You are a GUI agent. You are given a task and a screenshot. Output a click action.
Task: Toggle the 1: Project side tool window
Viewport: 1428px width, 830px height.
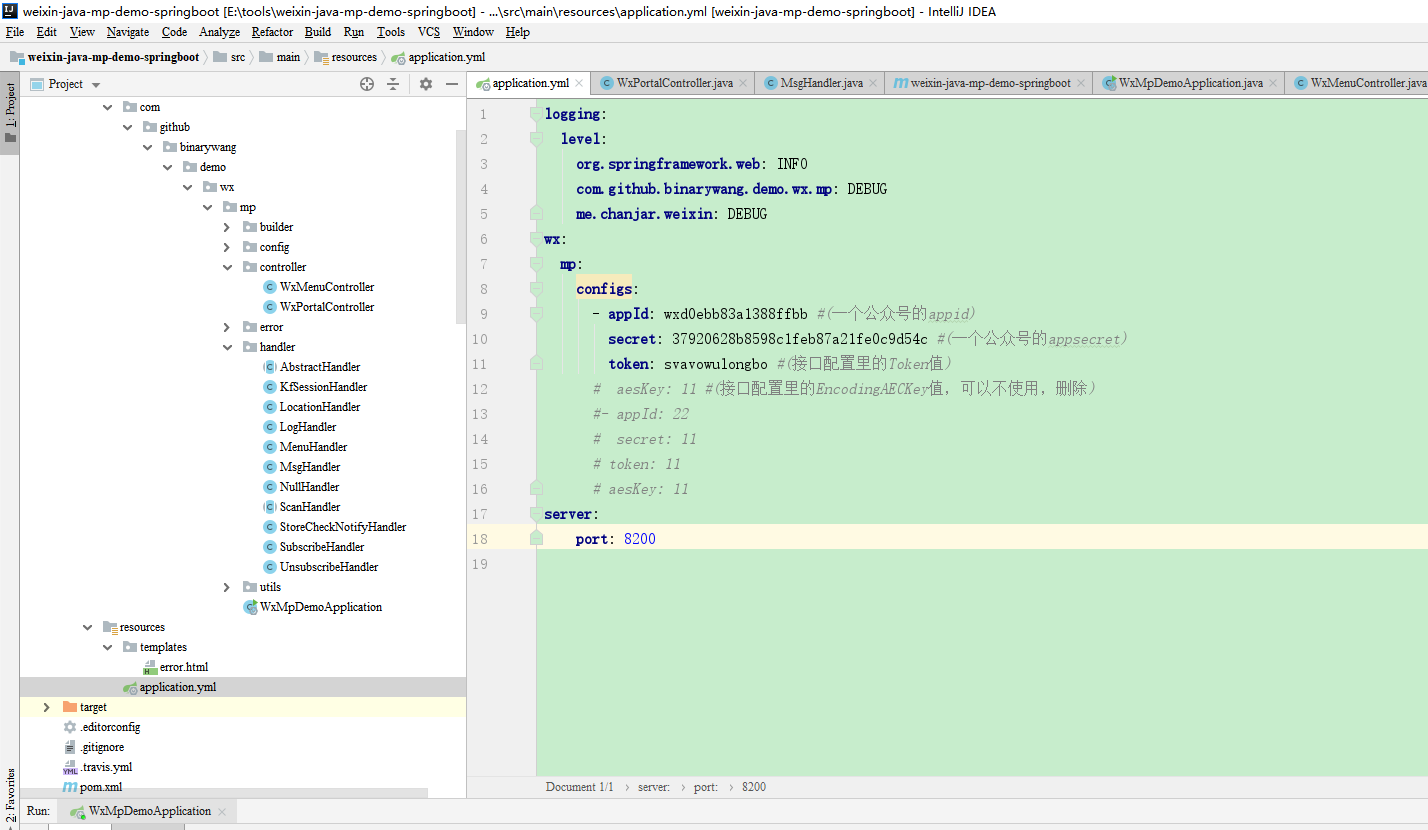point(10,111)
